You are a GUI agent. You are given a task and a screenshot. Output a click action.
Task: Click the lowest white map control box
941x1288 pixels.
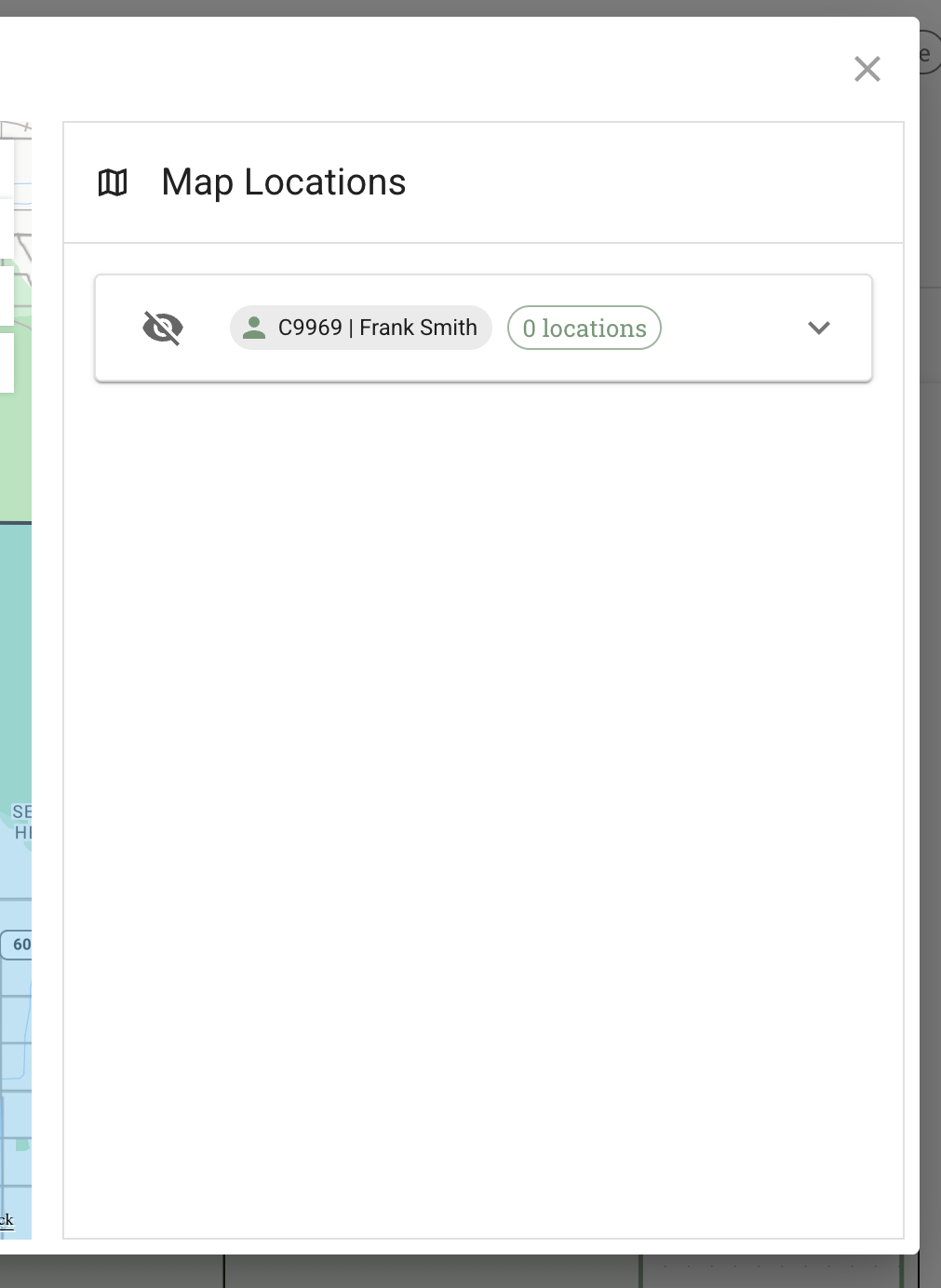7,363
